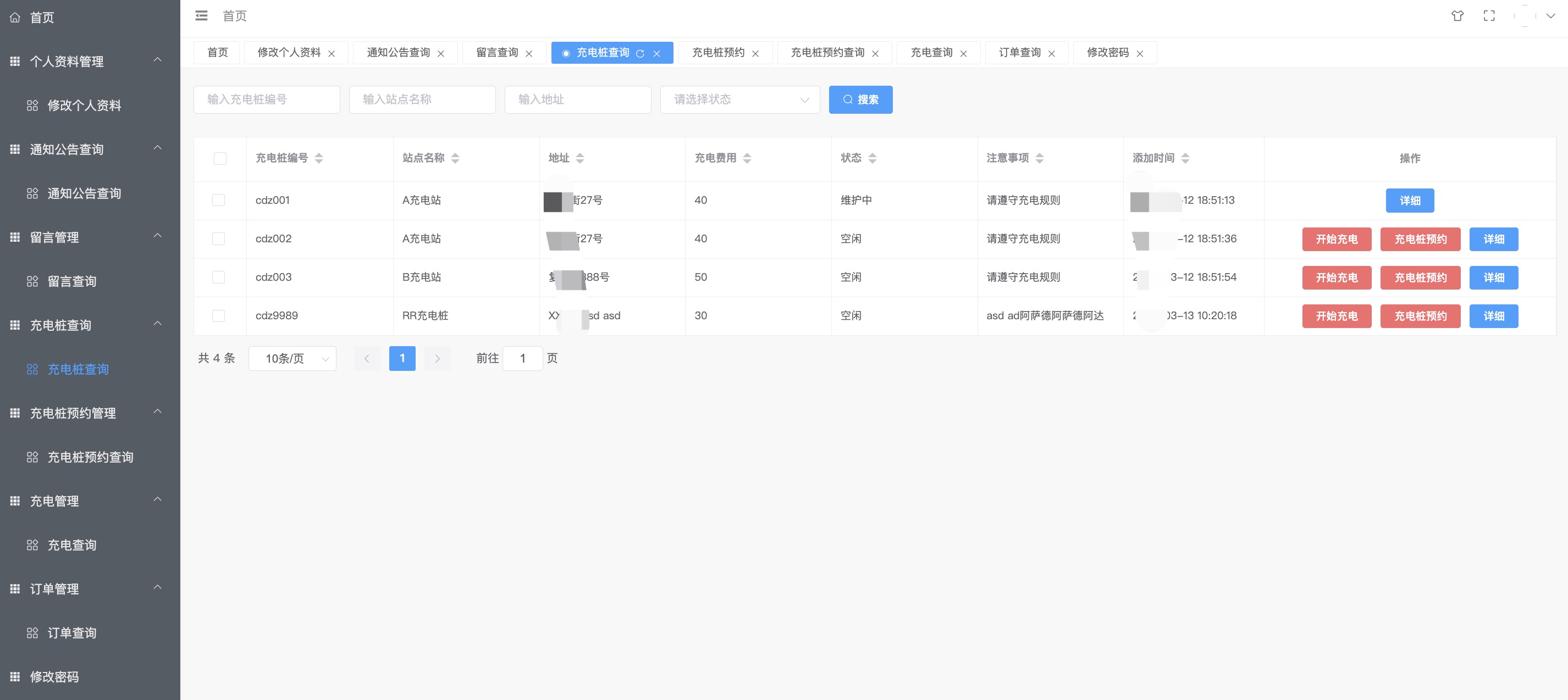The image size is (1568, 700).
Task: Click the blue 搜索 button
Action: point(861,100)
